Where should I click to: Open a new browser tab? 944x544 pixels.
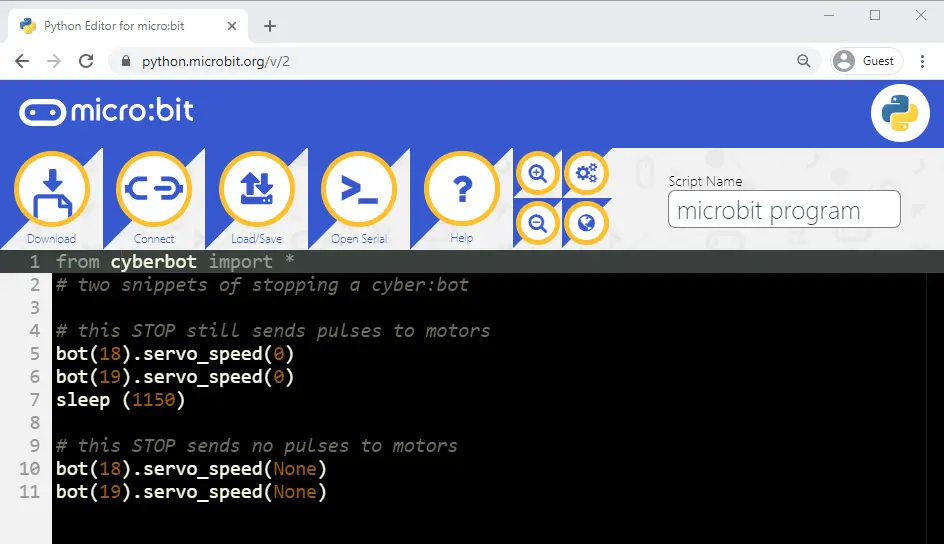(269, 26)
